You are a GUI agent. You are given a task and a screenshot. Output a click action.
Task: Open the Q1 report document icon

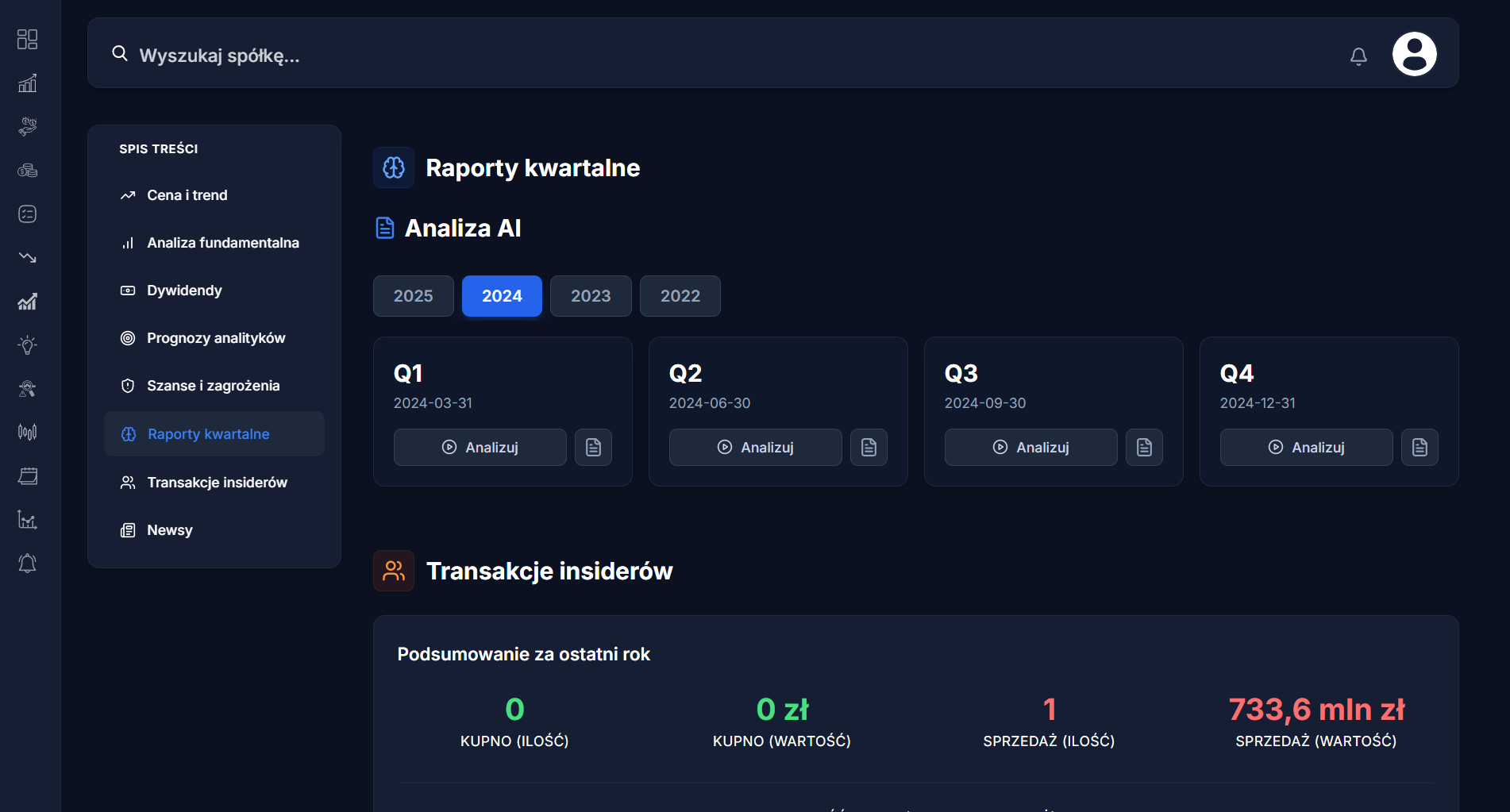pos(593,448)
